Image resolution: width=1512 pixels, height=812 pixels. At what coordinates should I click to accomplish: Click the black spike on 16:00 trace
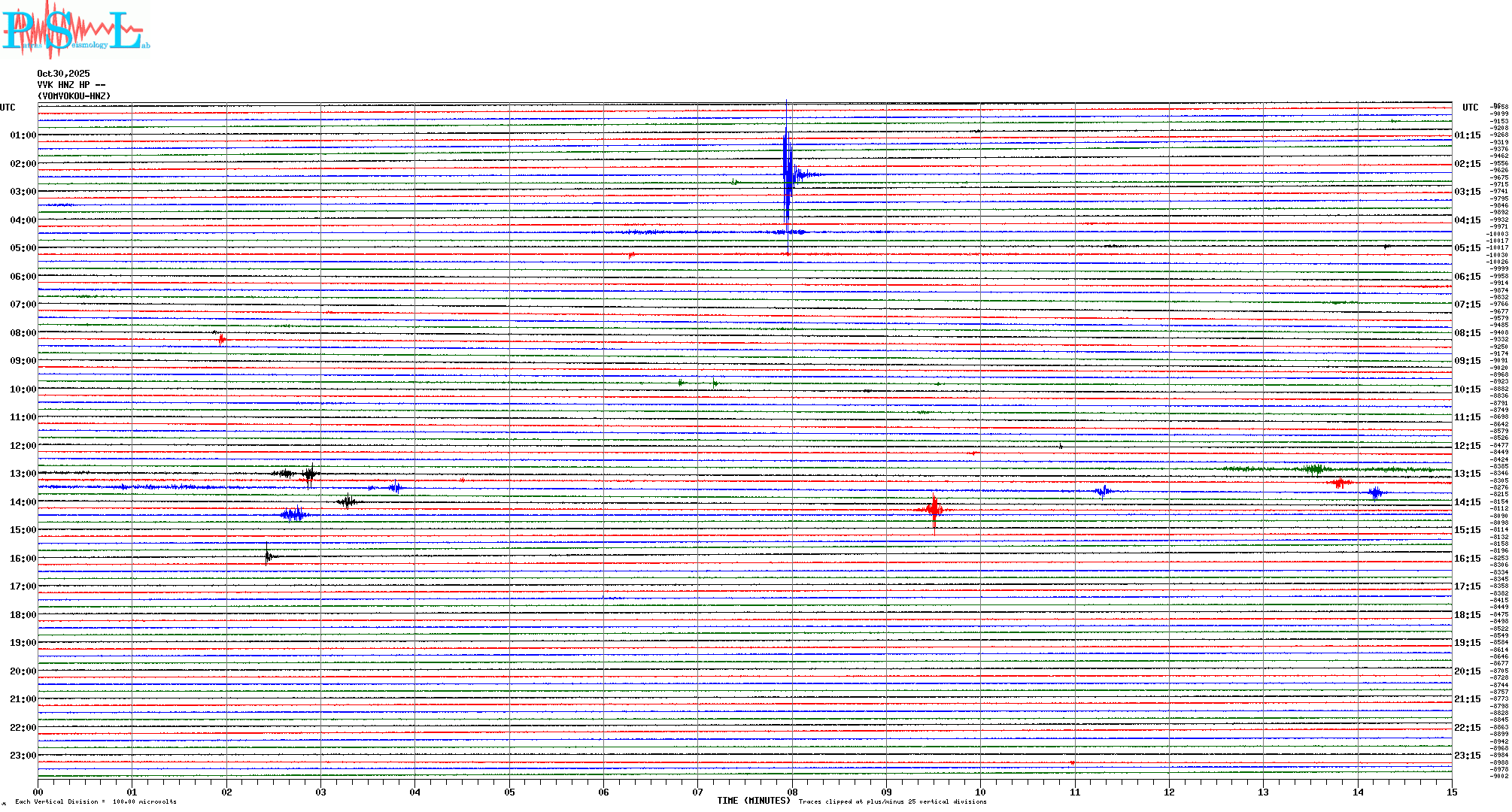(268, 556)
